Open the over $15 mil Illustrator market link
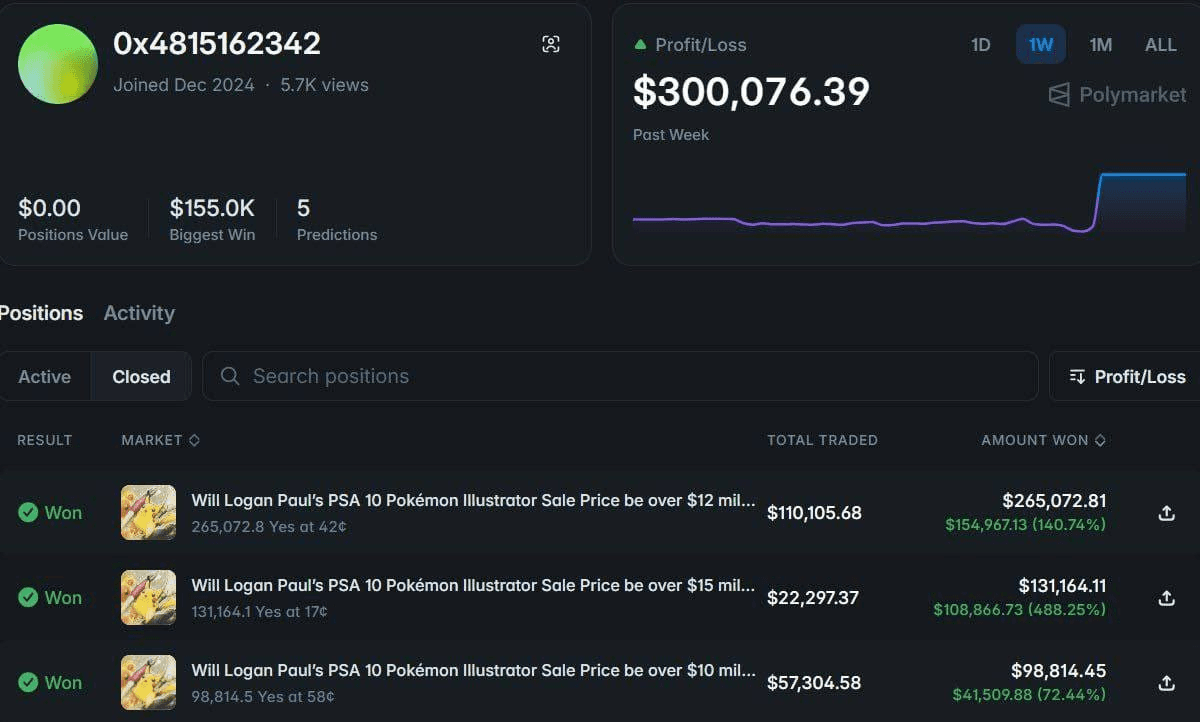 473,586
